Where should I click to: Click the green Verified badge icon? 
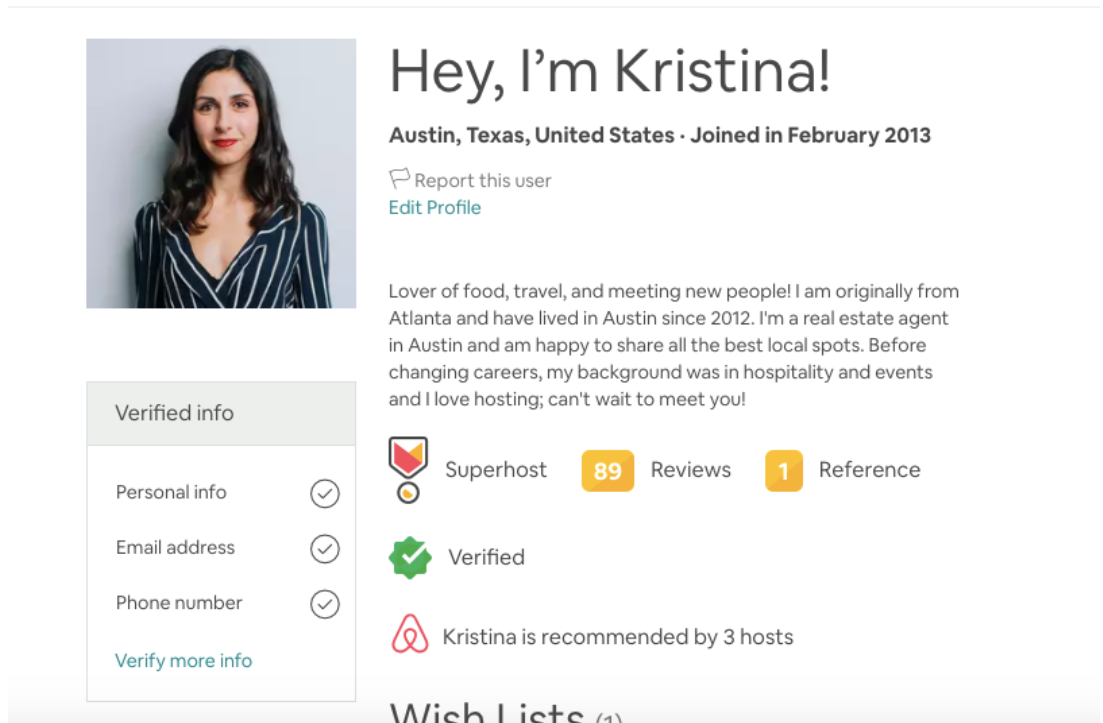(x=410, y=558)
